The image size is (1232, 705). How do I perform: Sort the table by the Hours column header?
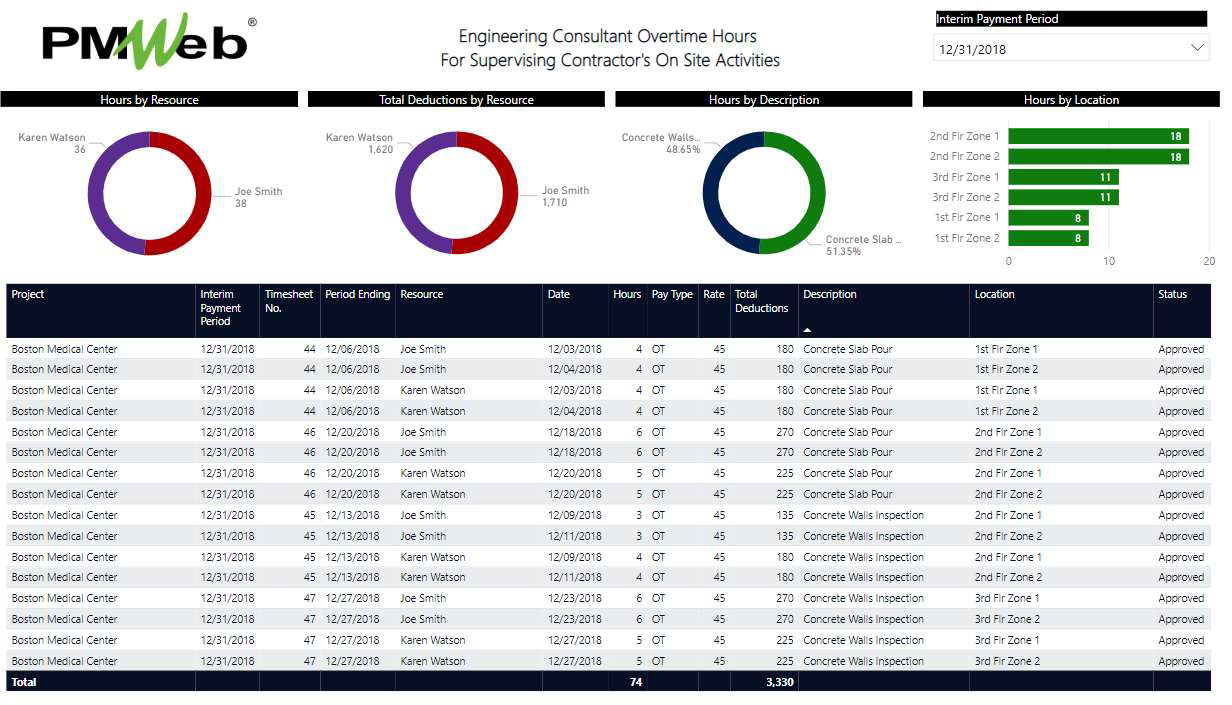627,294
